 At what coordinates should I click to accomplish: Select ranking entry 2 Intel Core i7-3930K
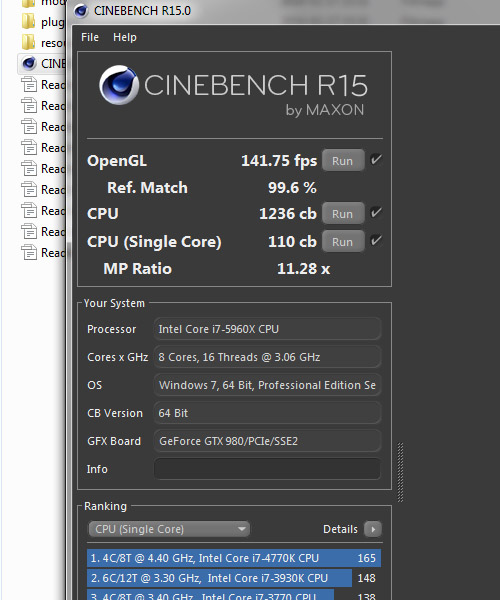coord(234,578)
